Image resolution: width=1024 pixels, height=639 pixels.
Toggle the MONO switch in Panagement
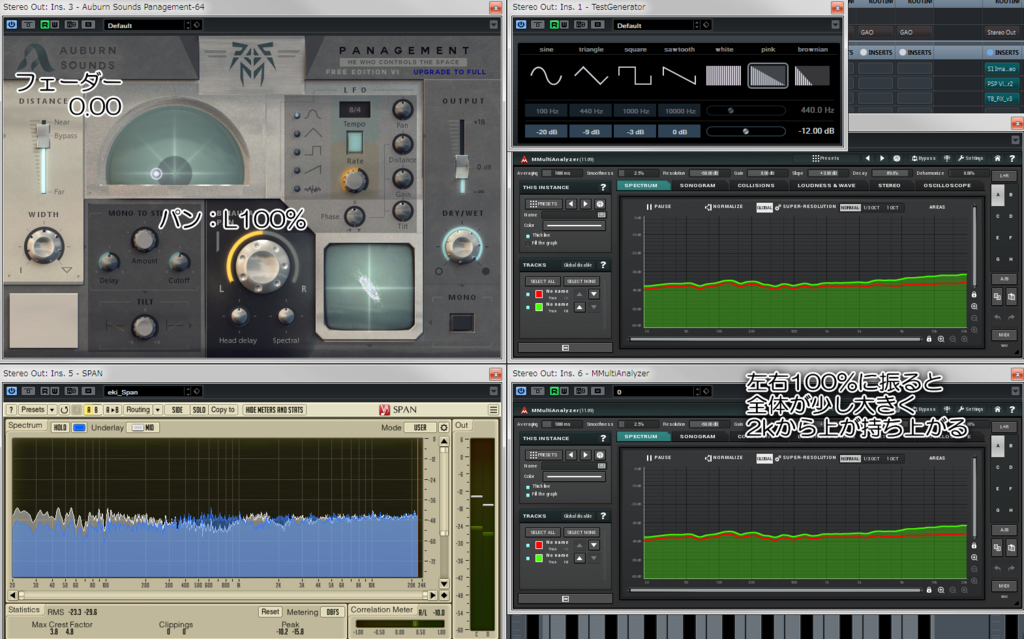click(462, 322)
